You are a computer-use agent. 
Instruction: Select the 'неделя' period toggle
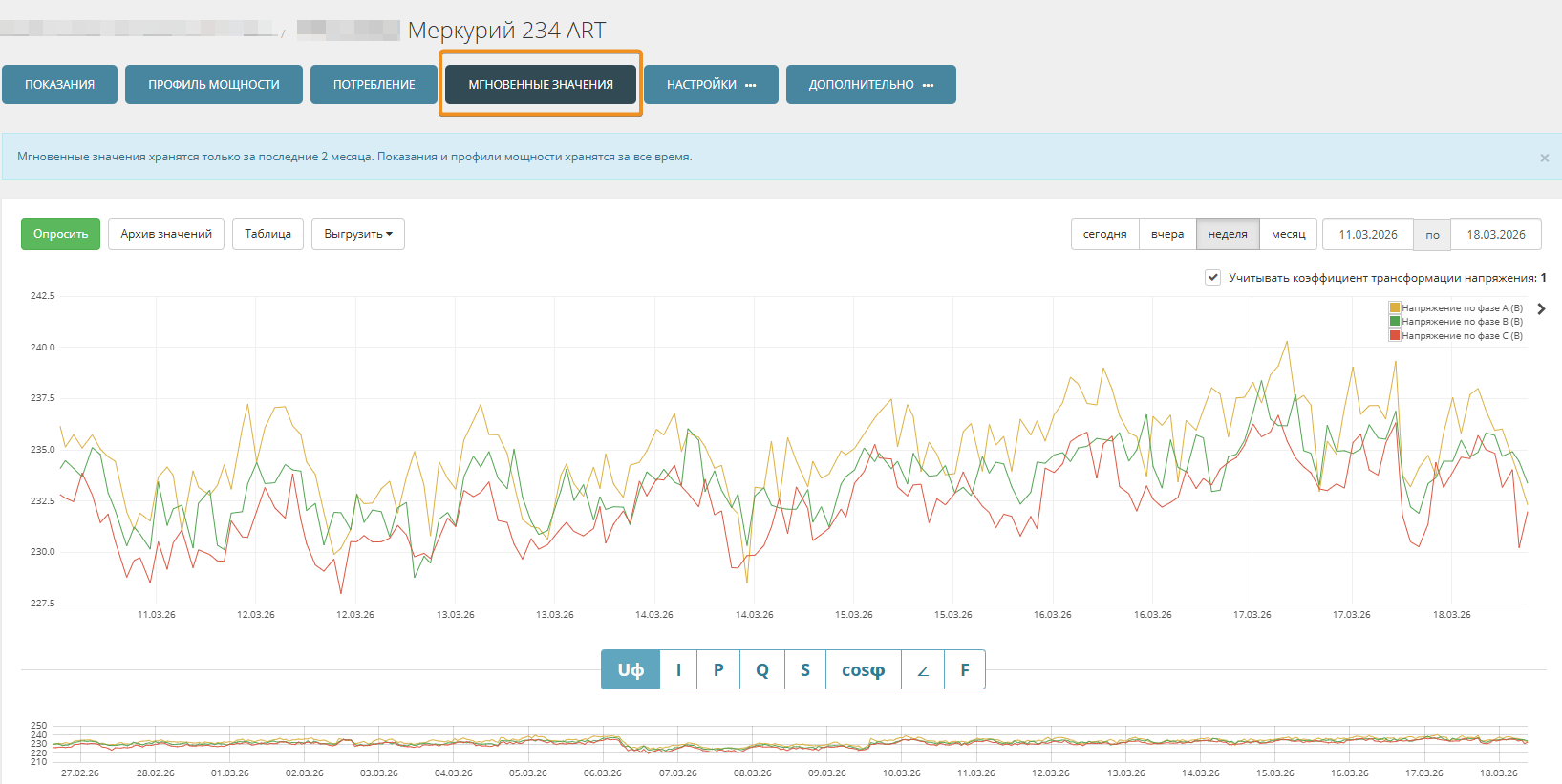pos(1227,234)
